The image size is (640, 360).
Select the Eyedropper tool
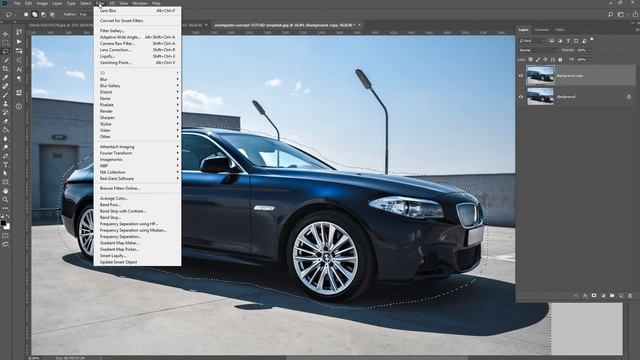5,78
